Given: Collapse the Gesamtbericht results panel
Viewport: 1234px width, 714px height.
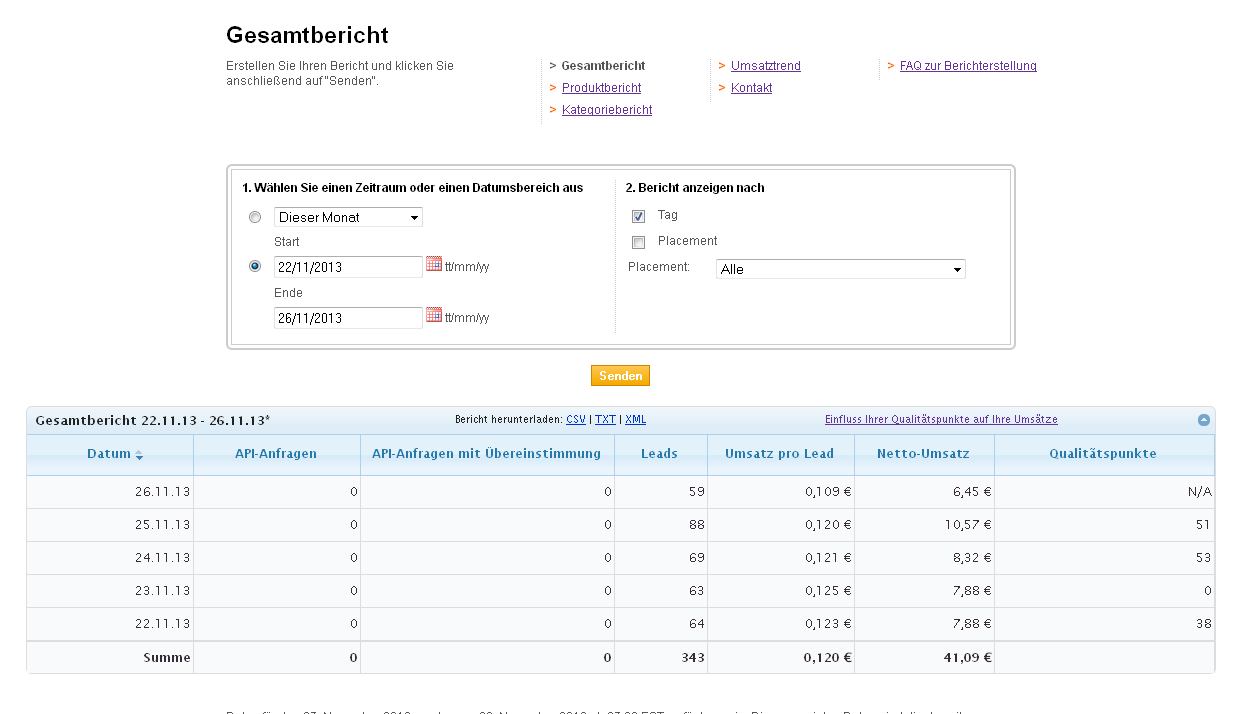Looking at the screenshot, I should point(1204,420).
